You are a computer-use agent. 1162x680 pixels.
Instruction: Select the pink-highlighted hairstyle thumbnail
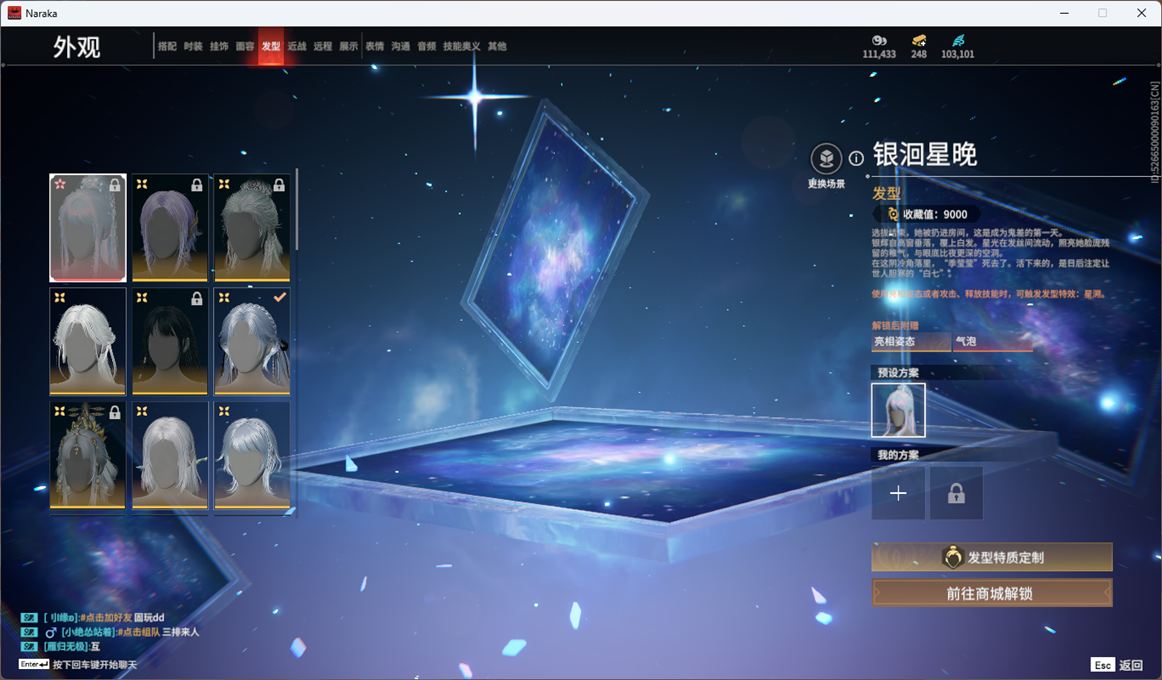click(87, 227)
